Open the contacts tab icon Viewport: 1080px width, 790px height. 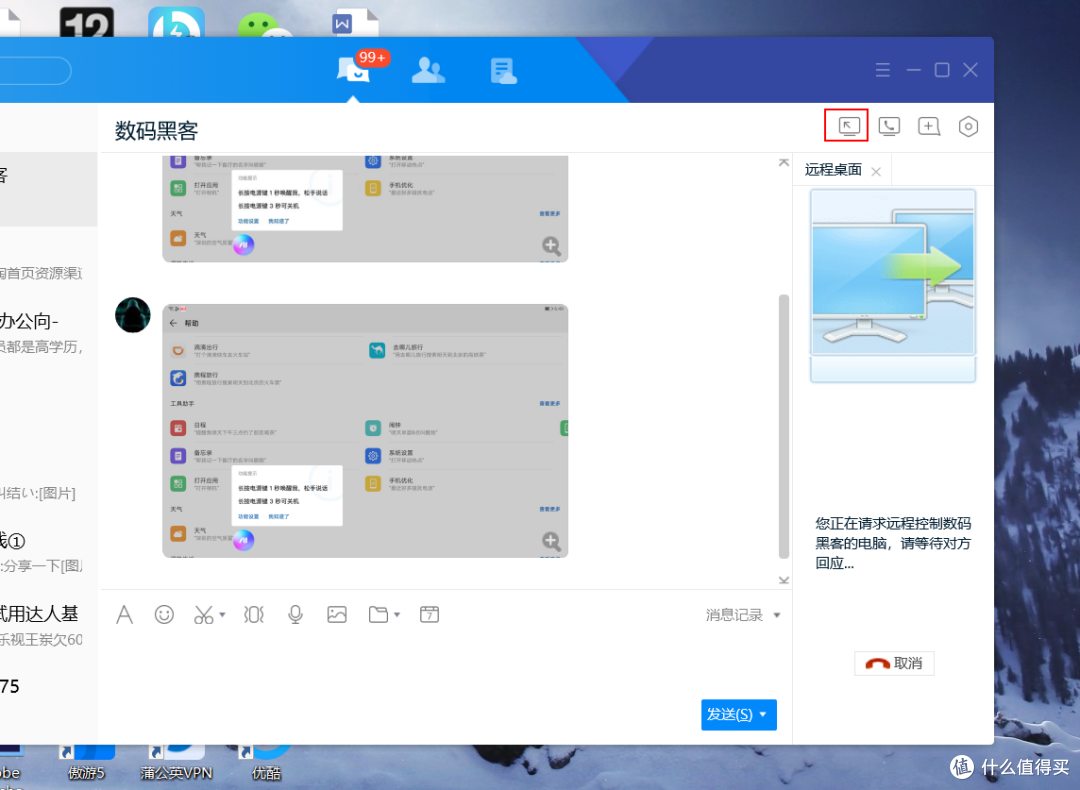pyautogui.click(x=428, y=70)
